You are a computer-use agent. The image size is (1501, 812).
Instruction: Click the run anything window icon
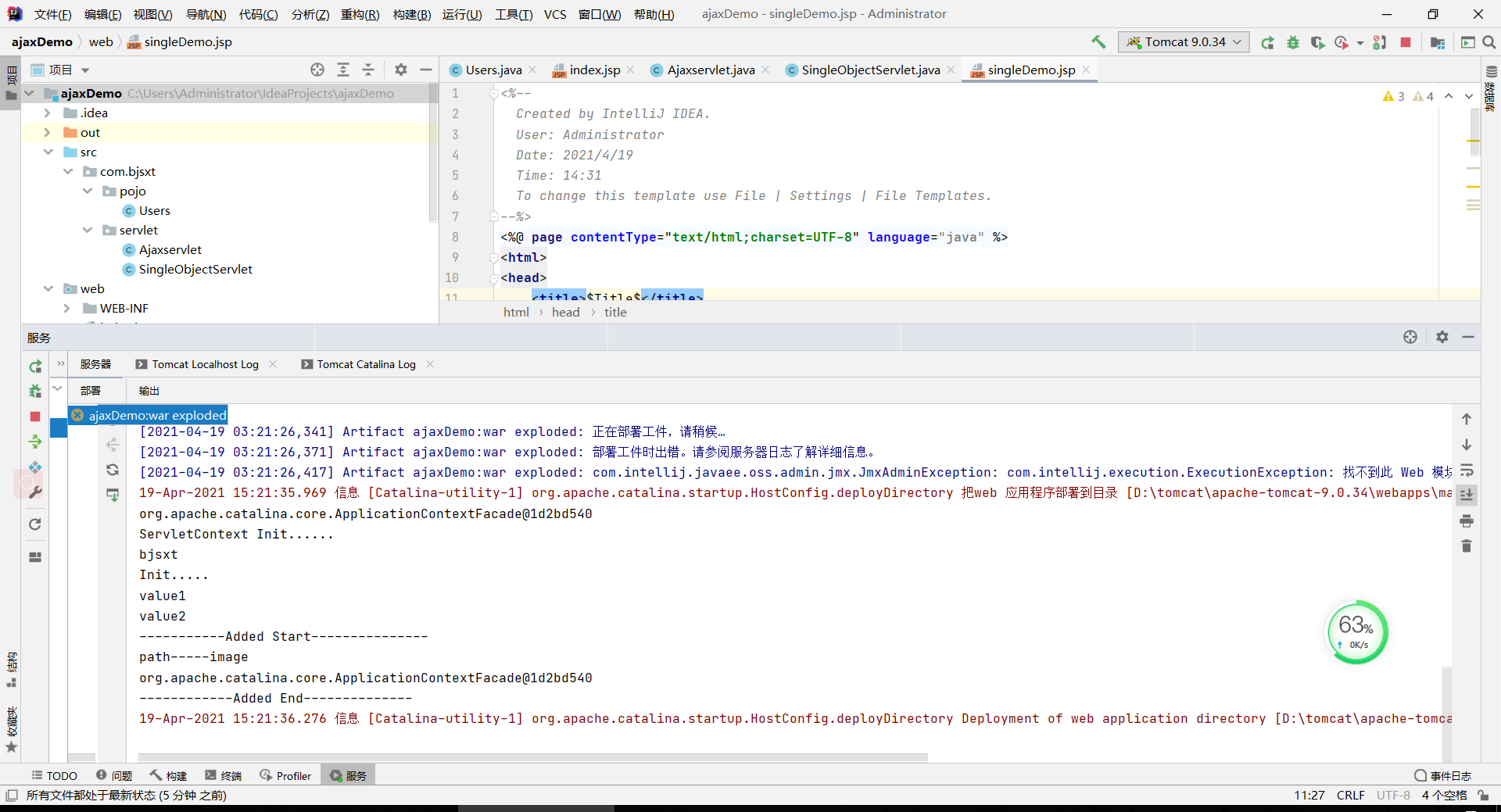pos(1468,42)
